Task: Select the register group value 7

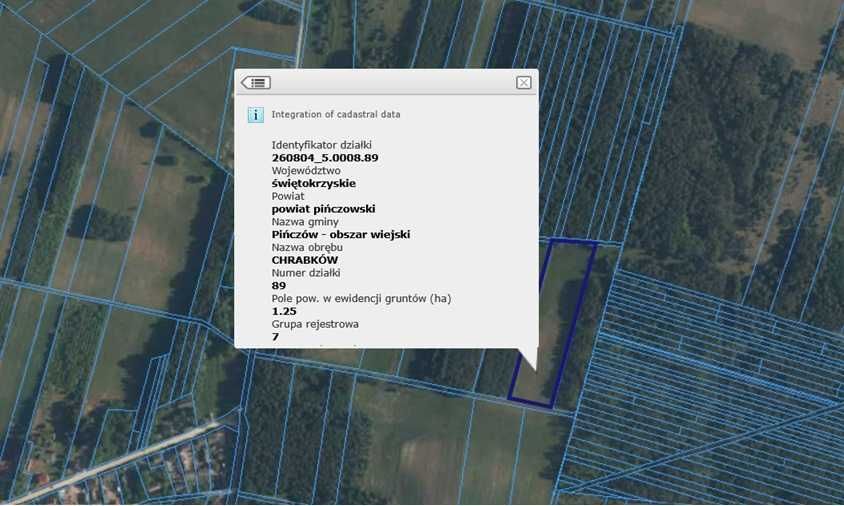Action: pyautogui.click(x=275, y=337)
